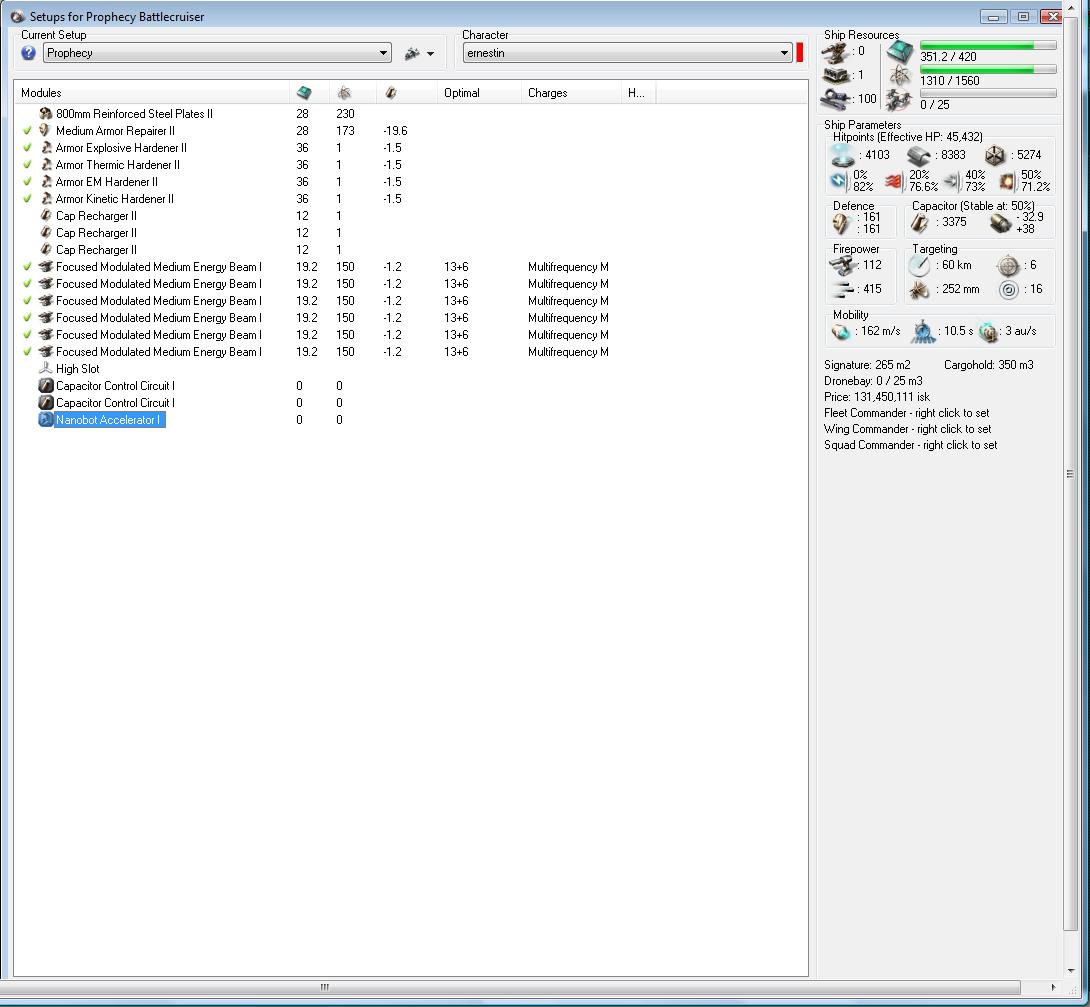Click Wing Commander right click to set
The width and height of the screenshot is (1090, 1007).
(907, 429)
